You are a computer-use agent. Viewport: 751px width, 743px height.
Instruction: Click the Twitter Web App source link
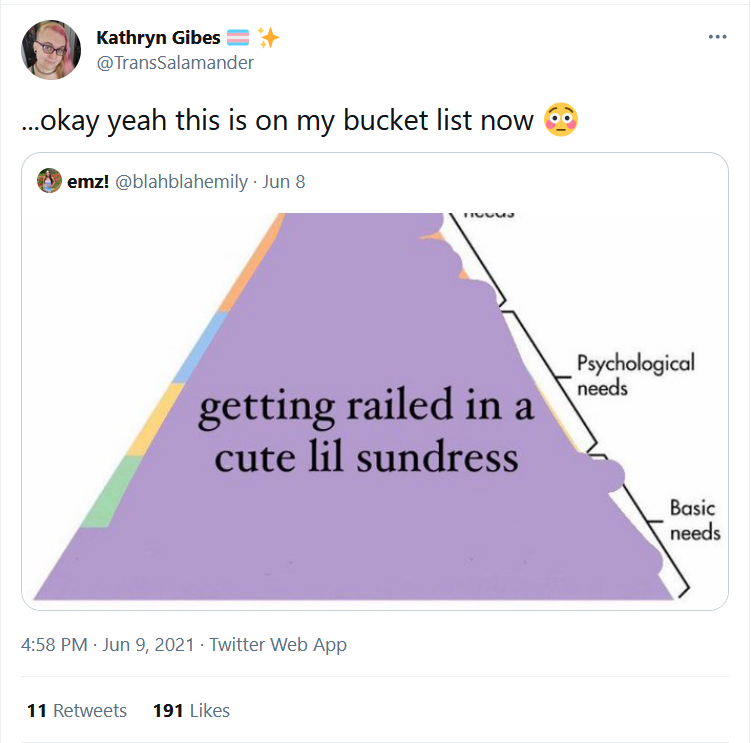click(x=278, y=645)
